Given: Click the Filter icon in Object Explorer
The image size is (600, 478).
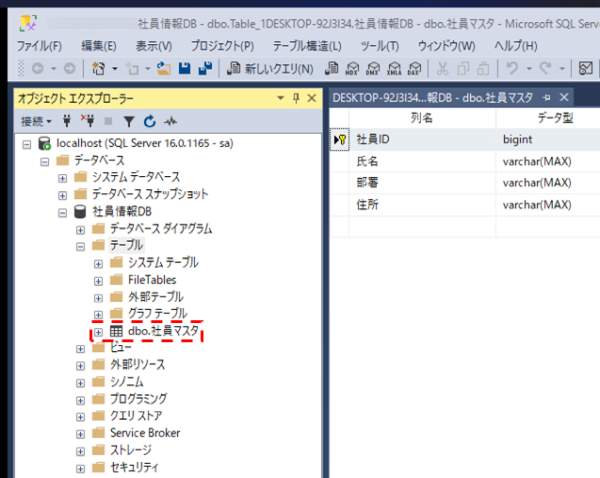Looking at the screenshot, I should tap(130, 121).
